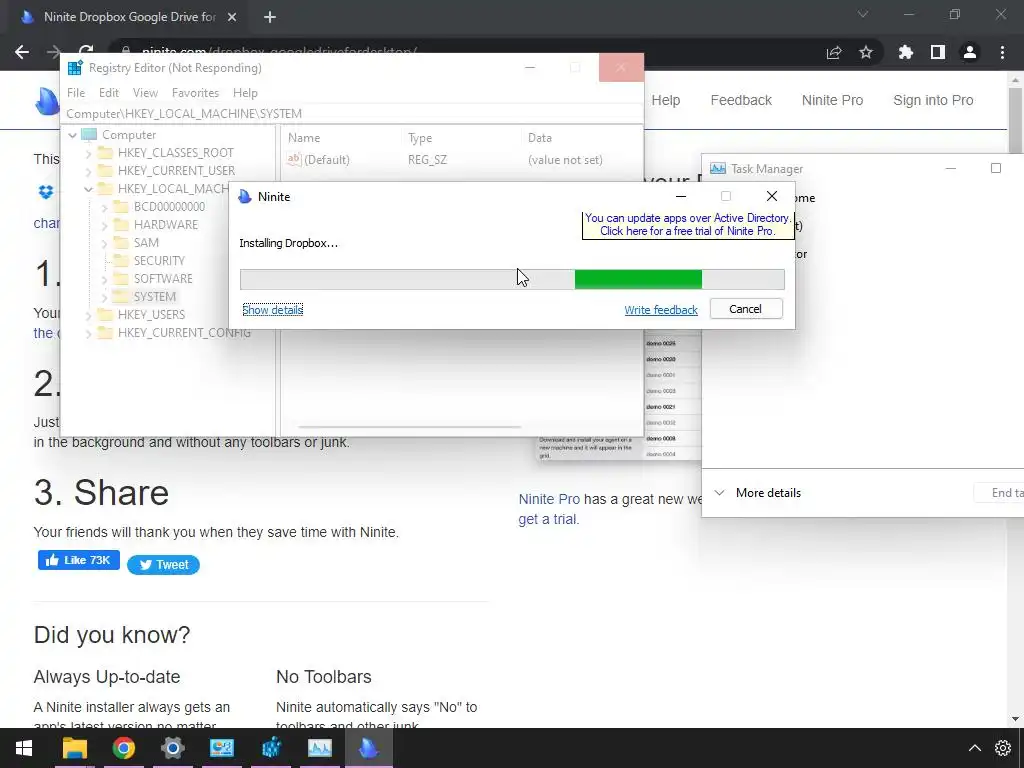Image resolution: width=1024 pixels, height=768 pixels.
Task: Open Chrome from the taskbar
Action: click(123, 748)
